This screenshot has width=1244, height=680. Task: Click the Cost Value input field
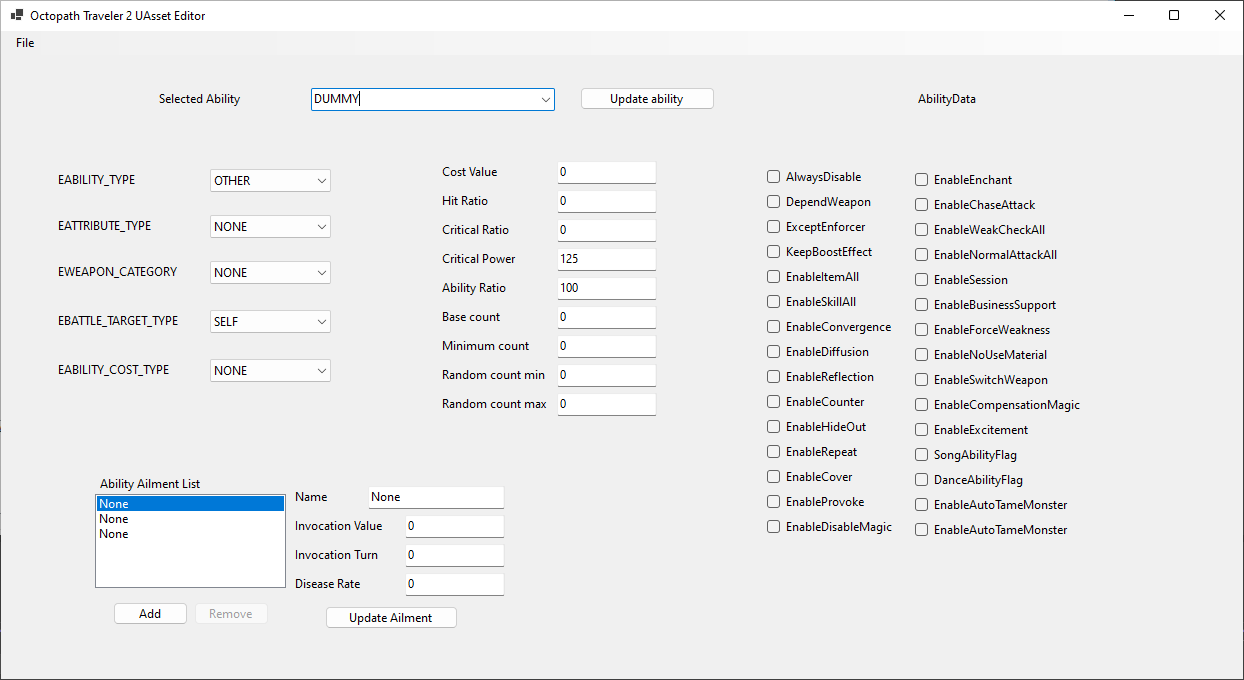point(606,172)
